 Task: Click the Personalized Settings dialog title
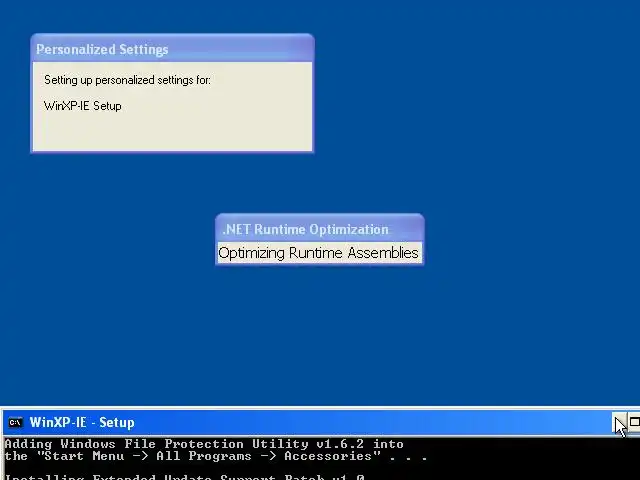click(102, 49)
